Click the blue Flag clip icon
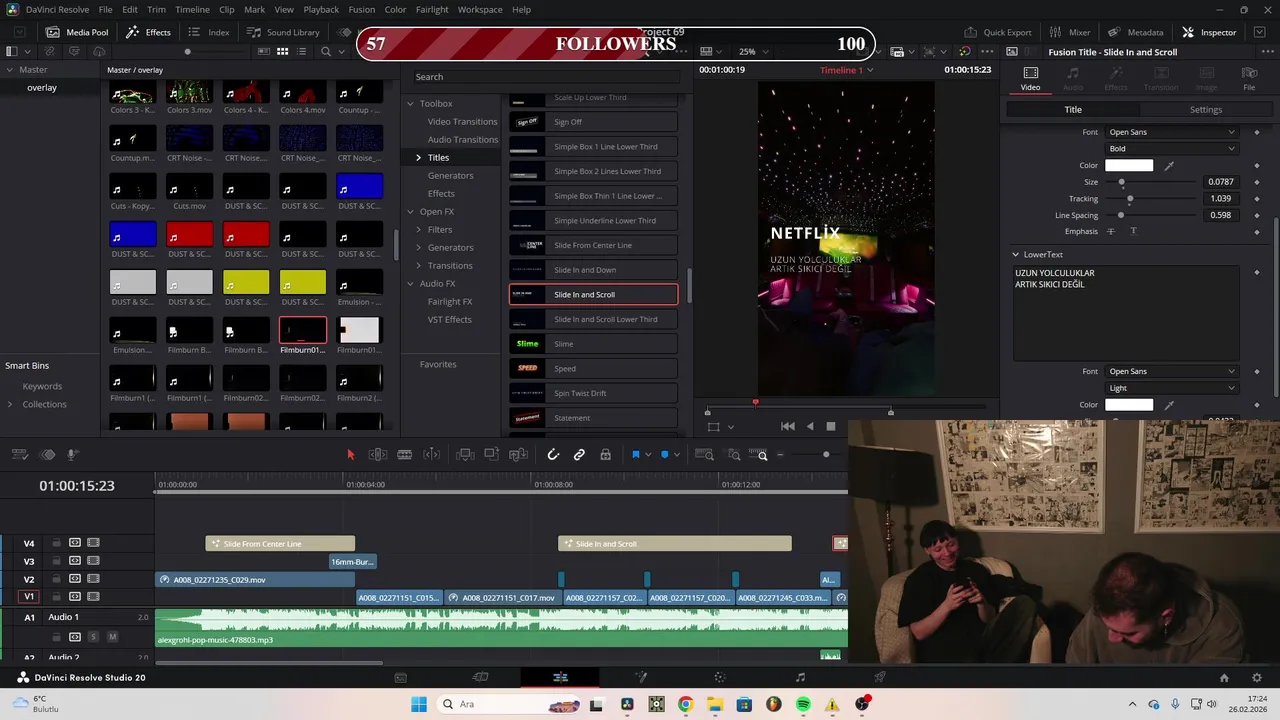 [x=635, y=455]
